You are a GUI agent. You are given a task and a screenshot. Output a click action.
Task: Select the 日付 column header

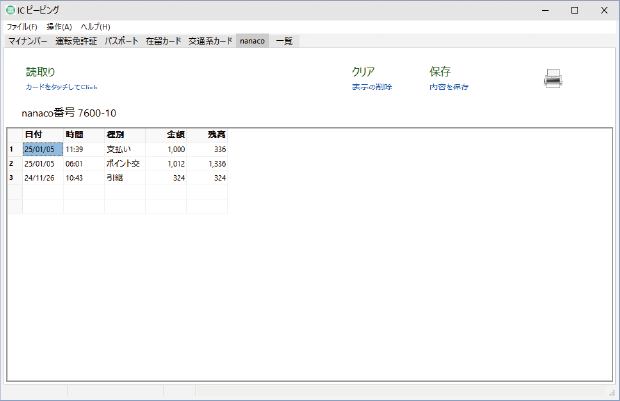42,134
